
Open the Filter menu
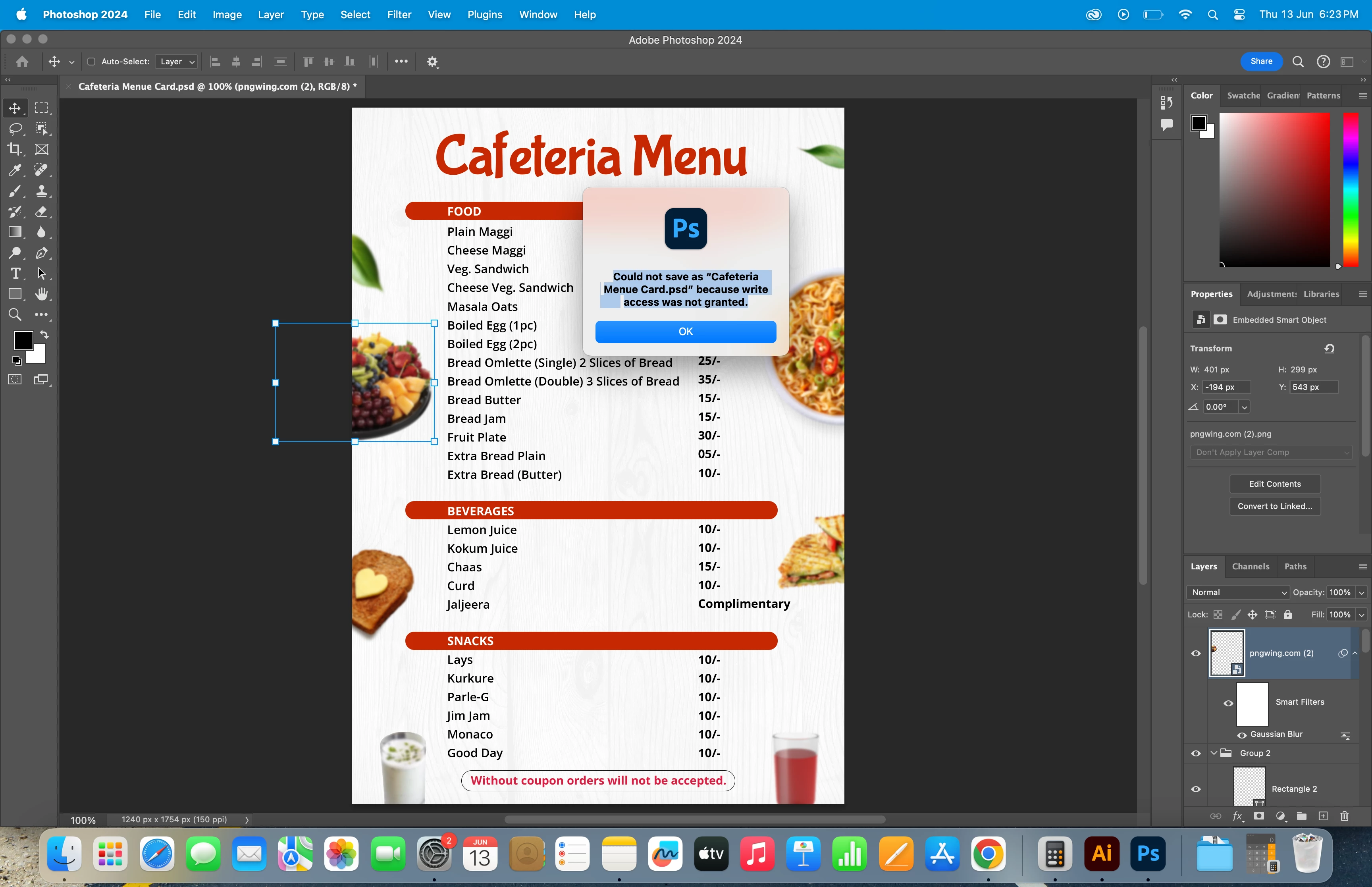(x=399, y=14)
